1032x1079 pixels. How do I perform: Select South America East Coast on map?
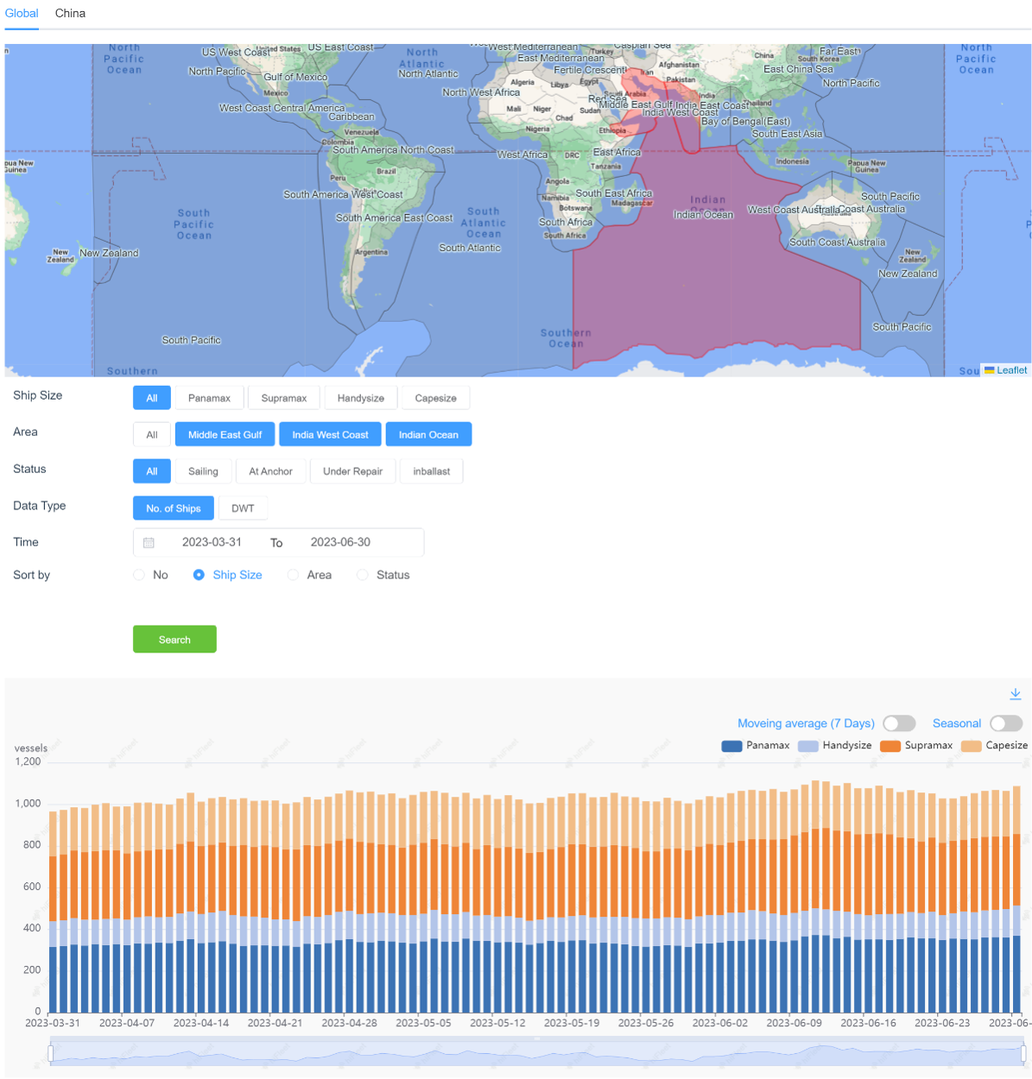coord(394,218)
